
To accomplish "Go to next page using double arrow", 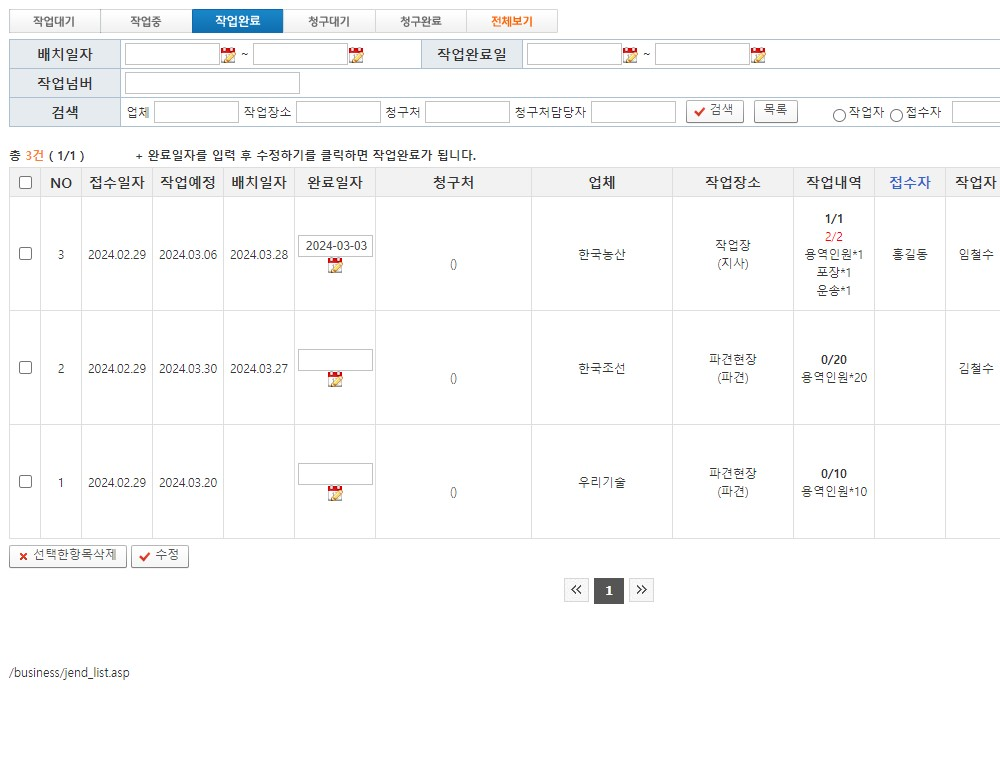I will tap(642, 591).
